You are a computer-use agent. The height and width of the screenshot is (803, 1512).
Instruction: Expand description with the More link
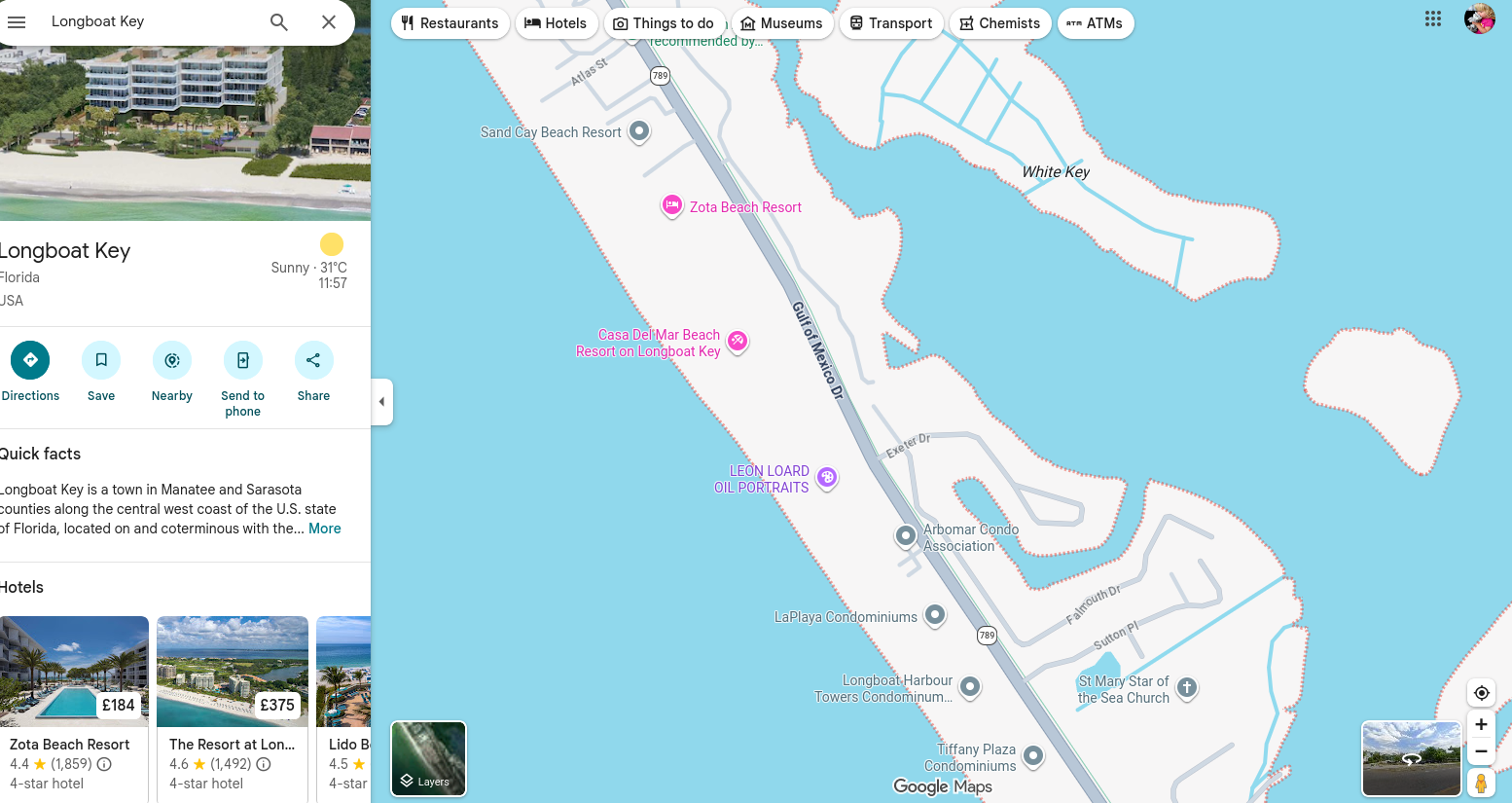coord(325,529)
